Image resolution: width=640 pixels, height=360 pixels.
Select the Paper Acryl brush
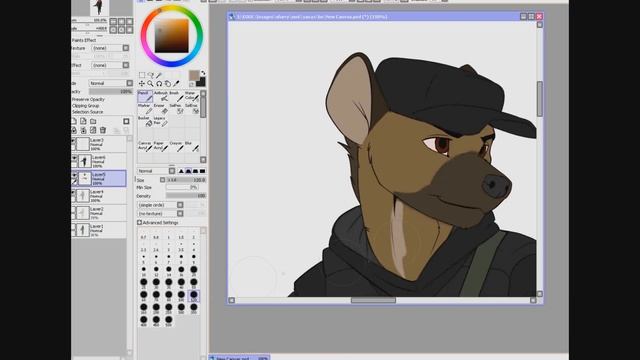coord(161,147)
